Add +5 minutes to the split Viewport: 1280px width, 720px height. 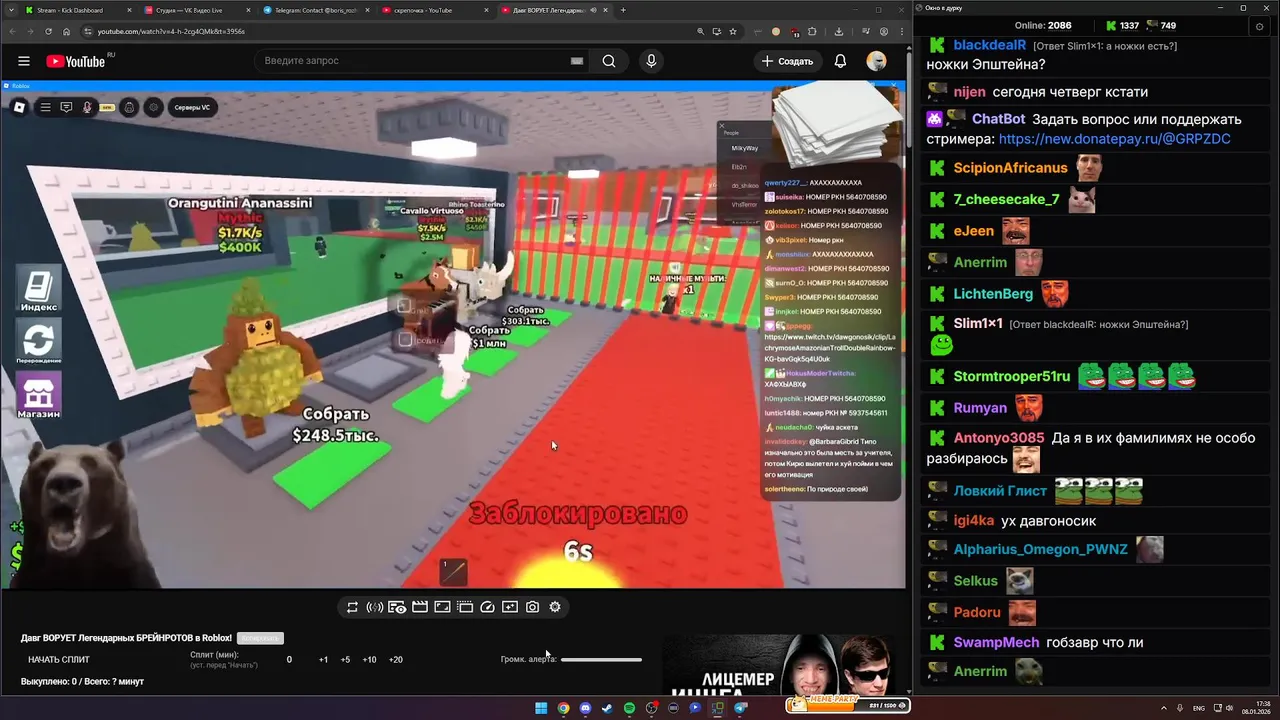[345, 660]
